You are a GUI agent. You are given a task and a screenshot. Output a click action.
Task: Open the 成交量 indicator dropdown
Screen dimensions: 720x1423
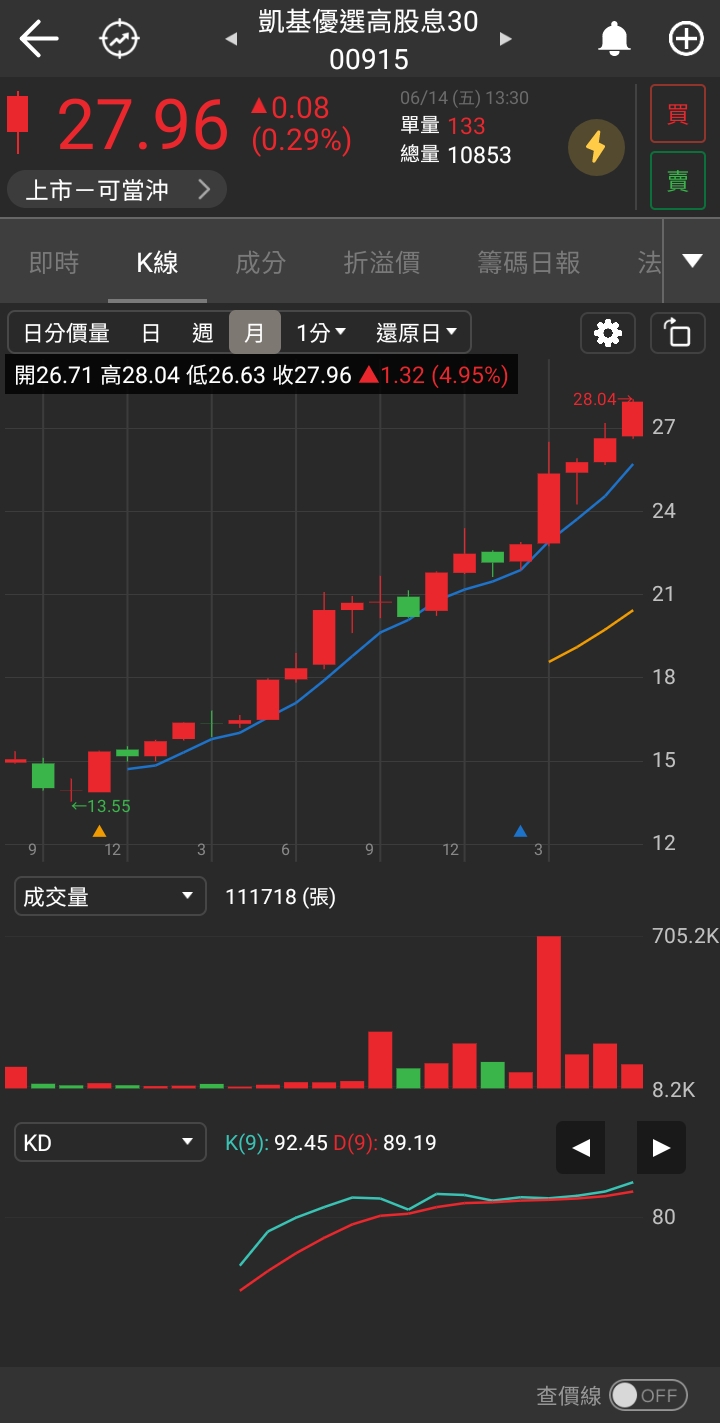coord(109,897)
